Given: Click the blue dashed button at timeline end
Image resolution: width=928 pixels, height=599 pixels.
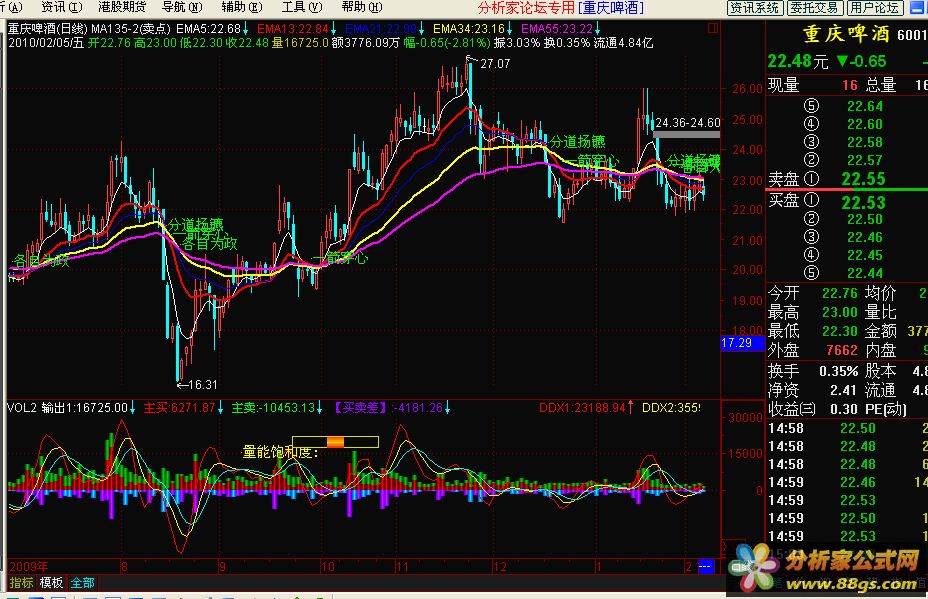Looking at the screenshot, I should click(705, 566).
